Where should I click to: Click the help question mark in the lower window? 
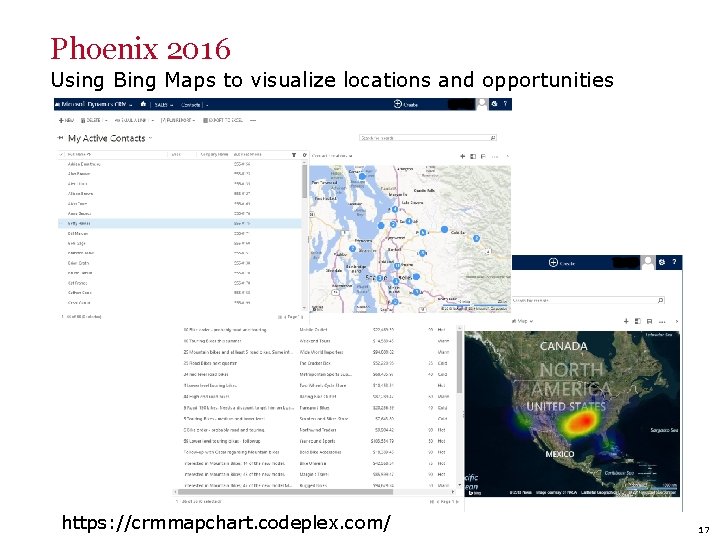pyautogui.click(x=674, y=262)
